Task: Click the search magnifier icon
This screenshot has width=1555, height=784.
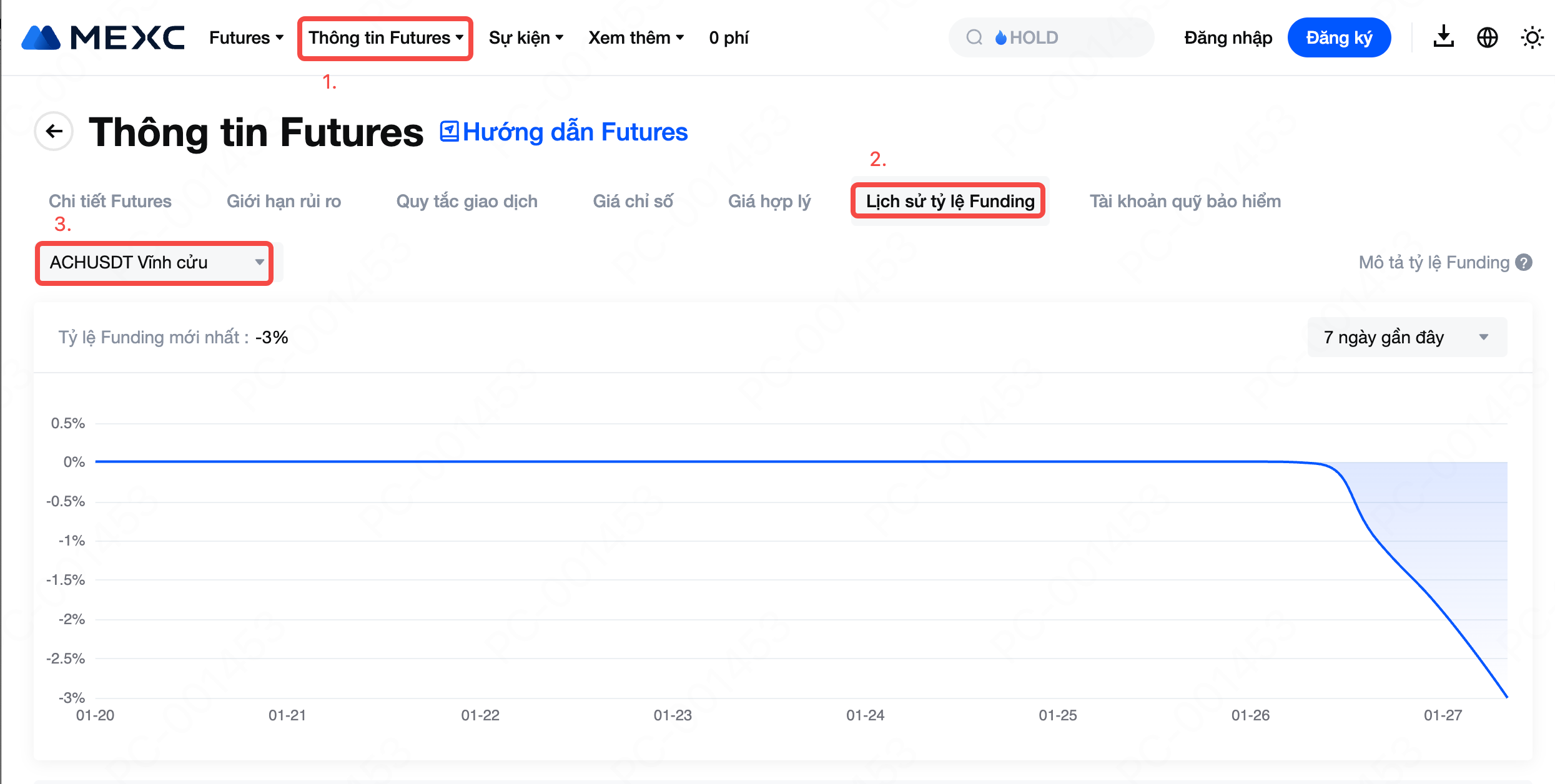Action: point(974,37)
